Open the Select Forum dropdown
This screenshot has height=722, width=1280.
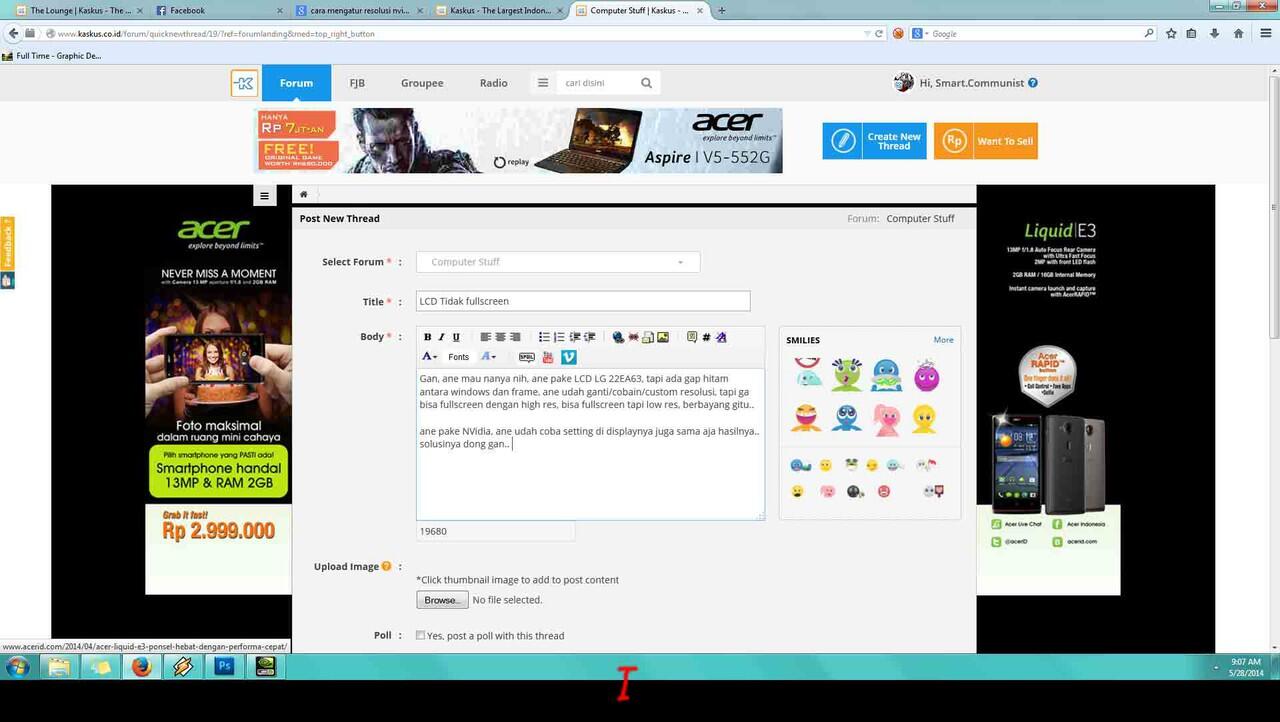click(x=558, y=262)
